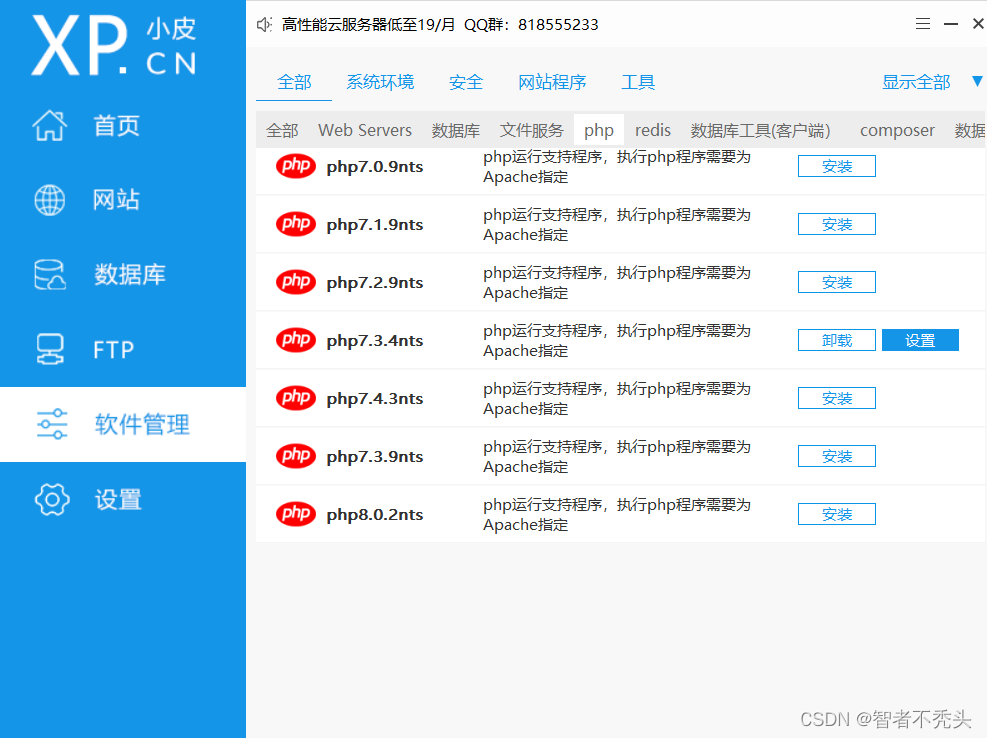This screenshot has width=987, height=738.
Task: Click the php7.4.3nts name text
Action: [x=375, y=399]
